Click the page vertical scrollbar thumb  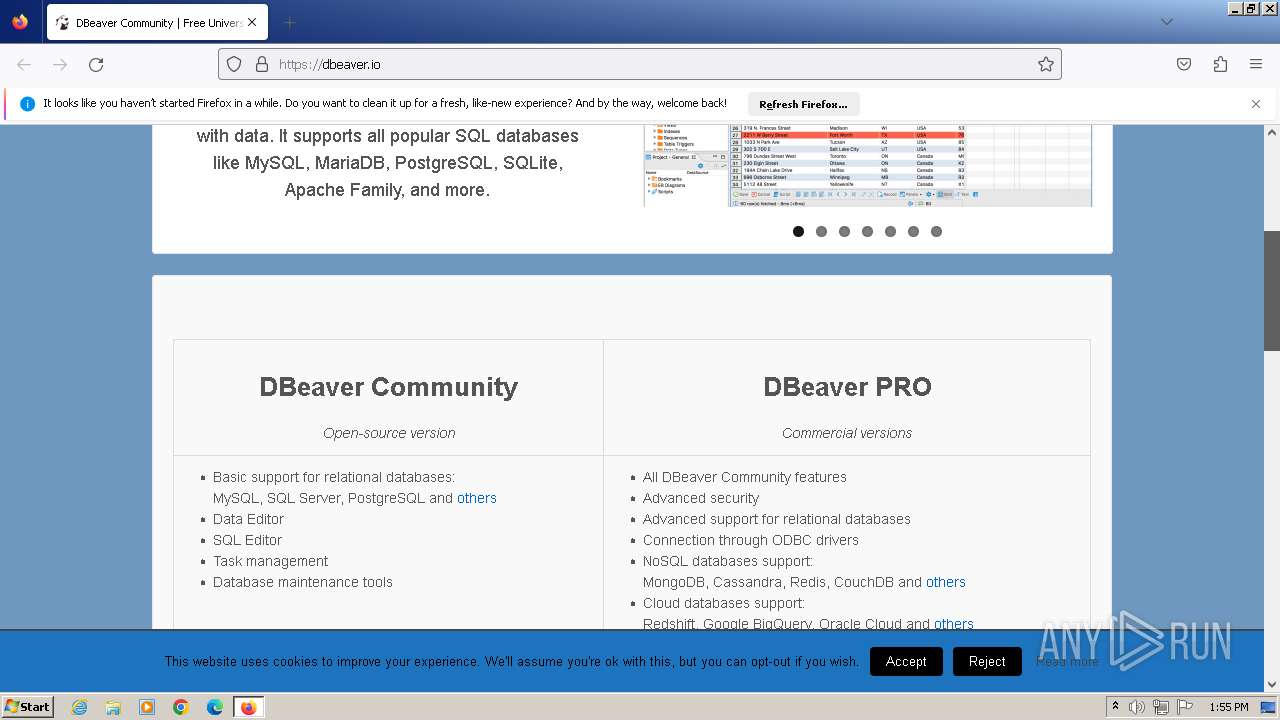[1272, 291]
